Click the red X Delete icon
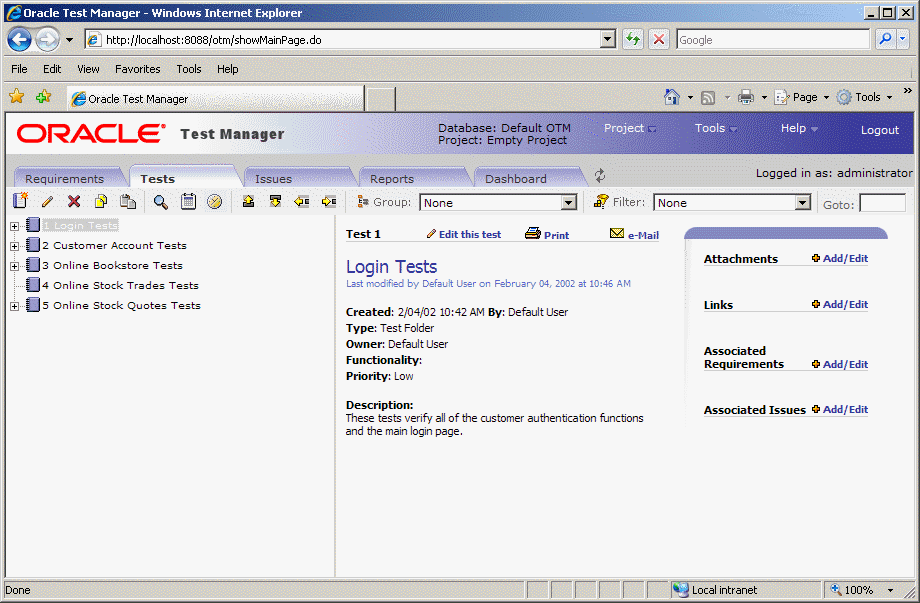This screenshot has width=920, height=603. coord(74,202)
